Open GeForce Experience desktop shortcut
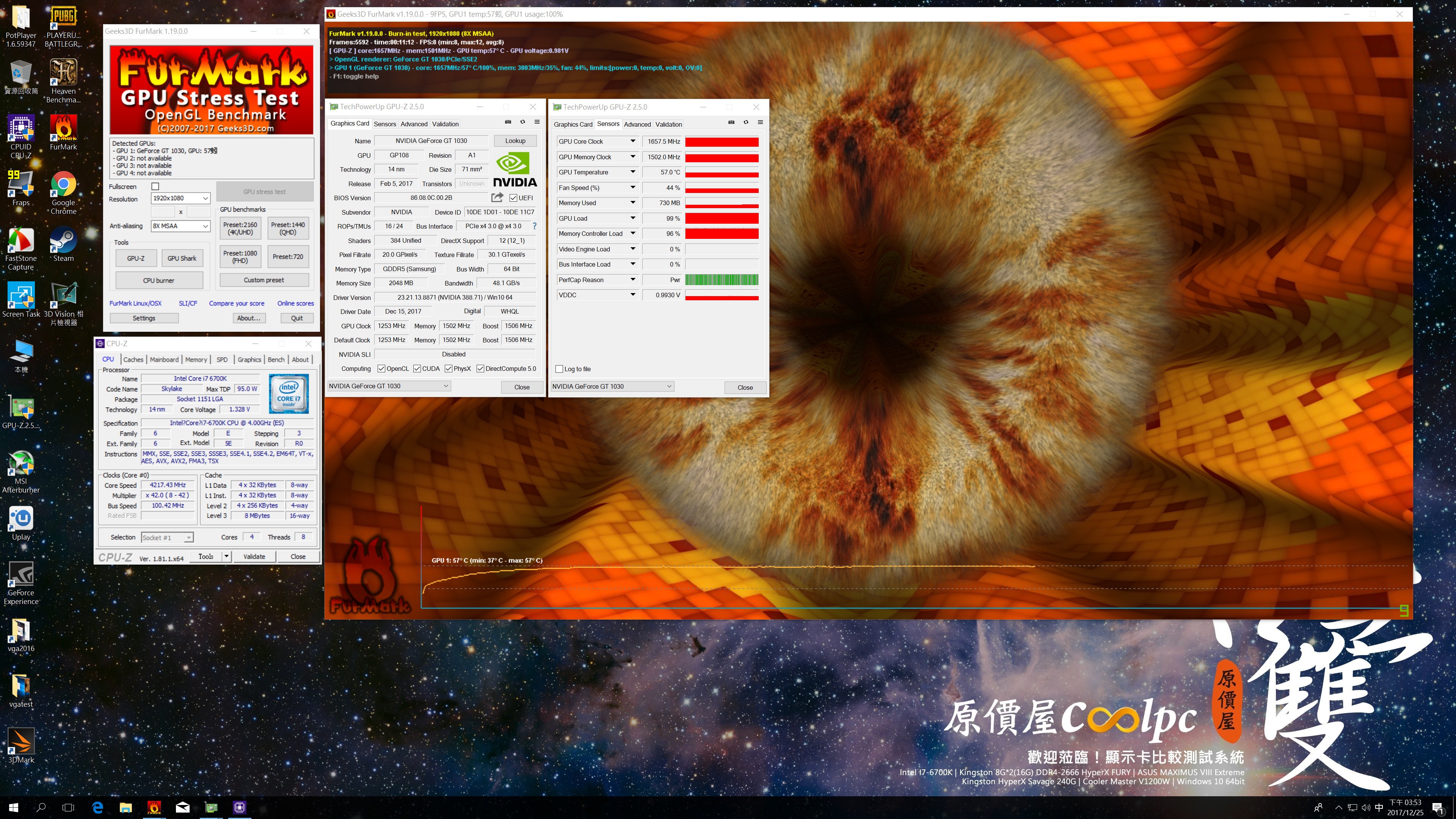The height and width of the screenshot is (819, 1456). point(21,583)
